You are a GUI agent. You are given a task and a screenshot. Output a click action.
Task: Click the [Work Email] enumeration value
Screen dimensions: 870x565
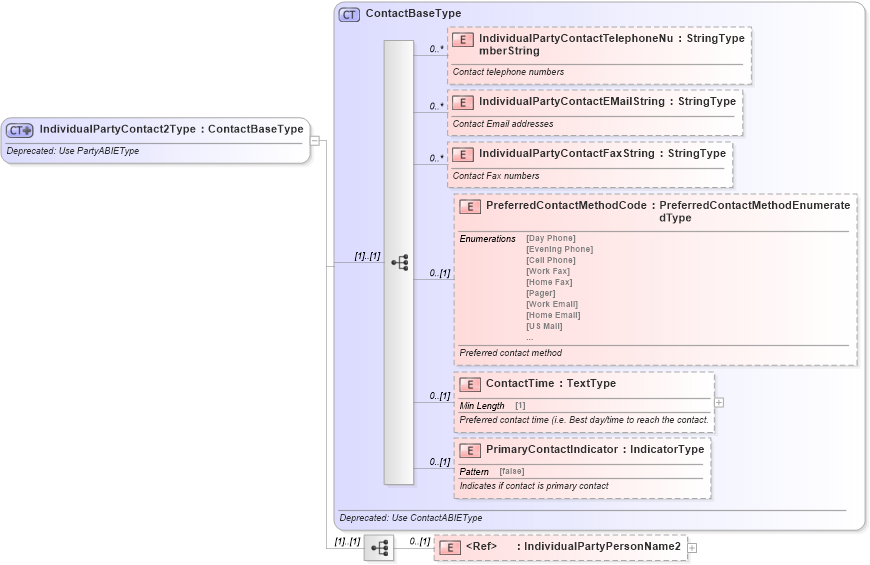[x=552, y=305]
